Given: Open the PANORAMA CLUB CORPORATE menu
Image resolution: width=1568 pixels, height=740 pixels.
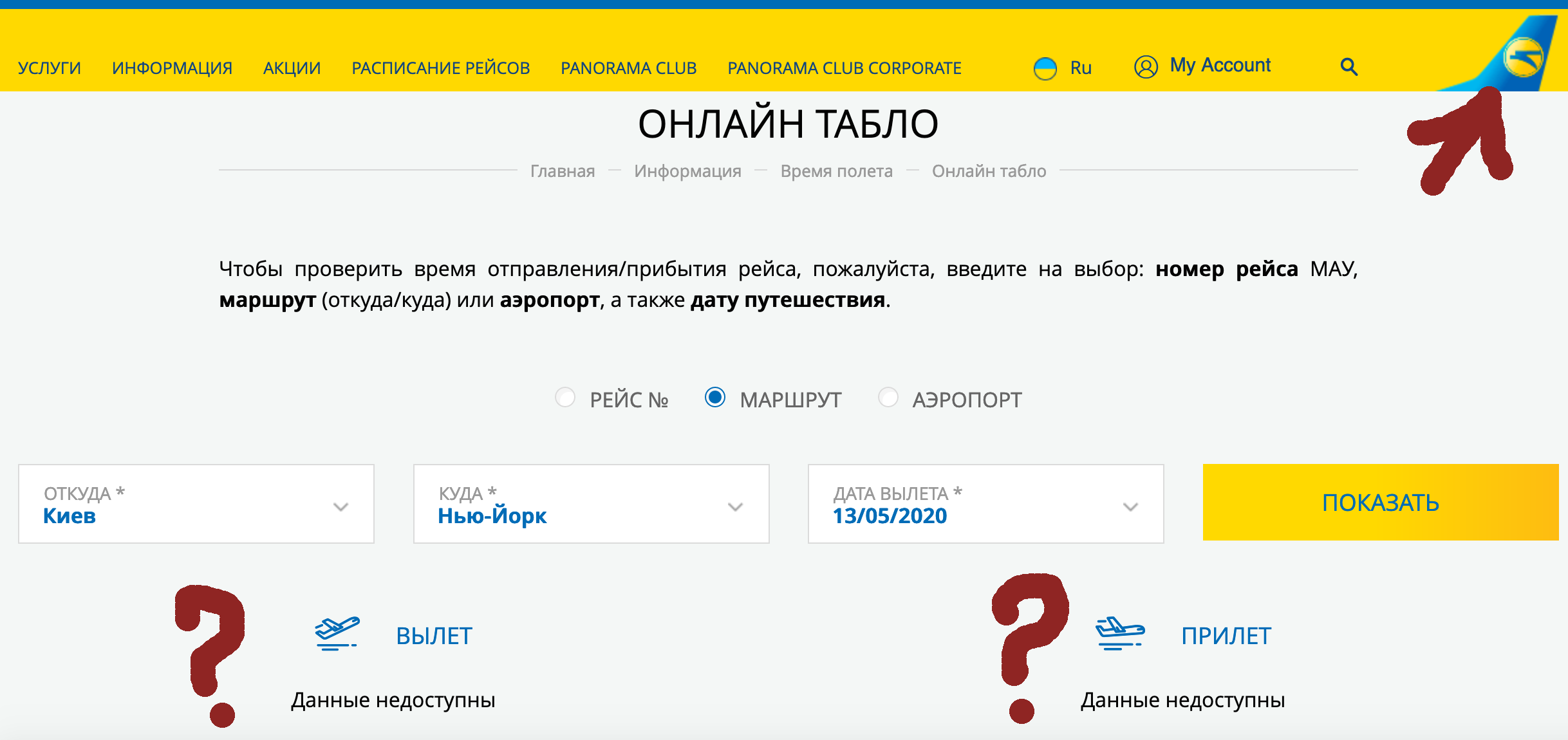Looking at the screenshot, I should click(844, 68).
